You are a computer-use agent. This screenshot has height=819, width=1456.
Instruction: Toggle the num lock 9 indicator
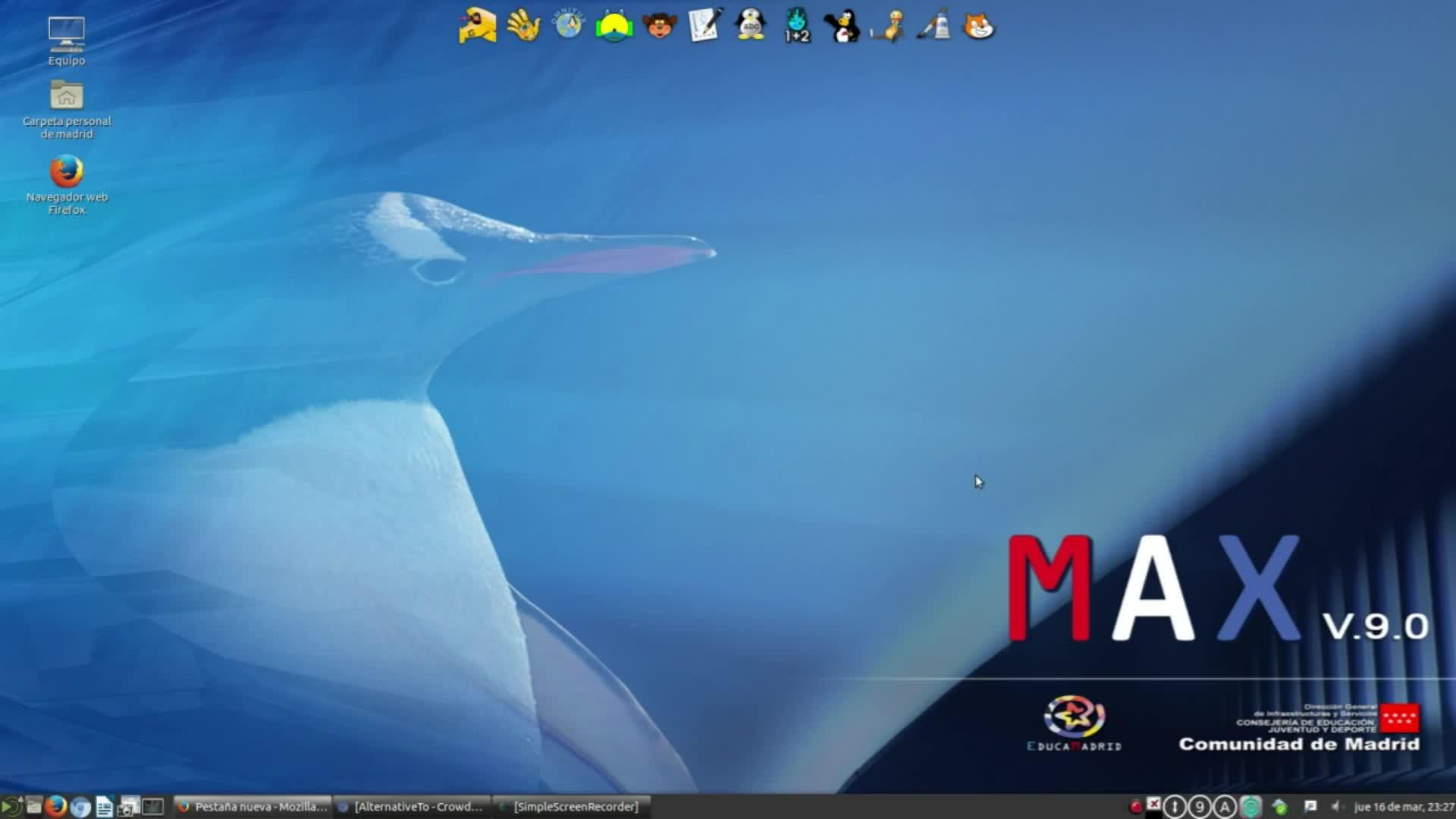(x=1200, y=807)
